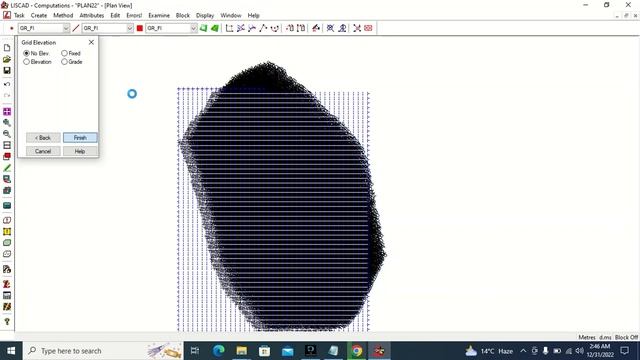Click the rectangle corner tool icon in top toolbar

click(229, 28)
